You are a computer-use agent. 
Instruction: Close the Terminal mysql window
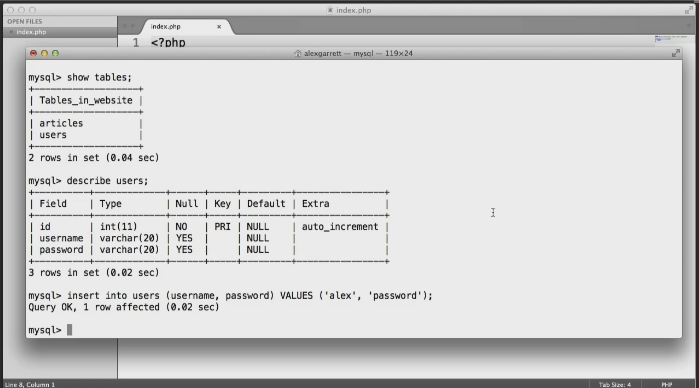[33, 53]
